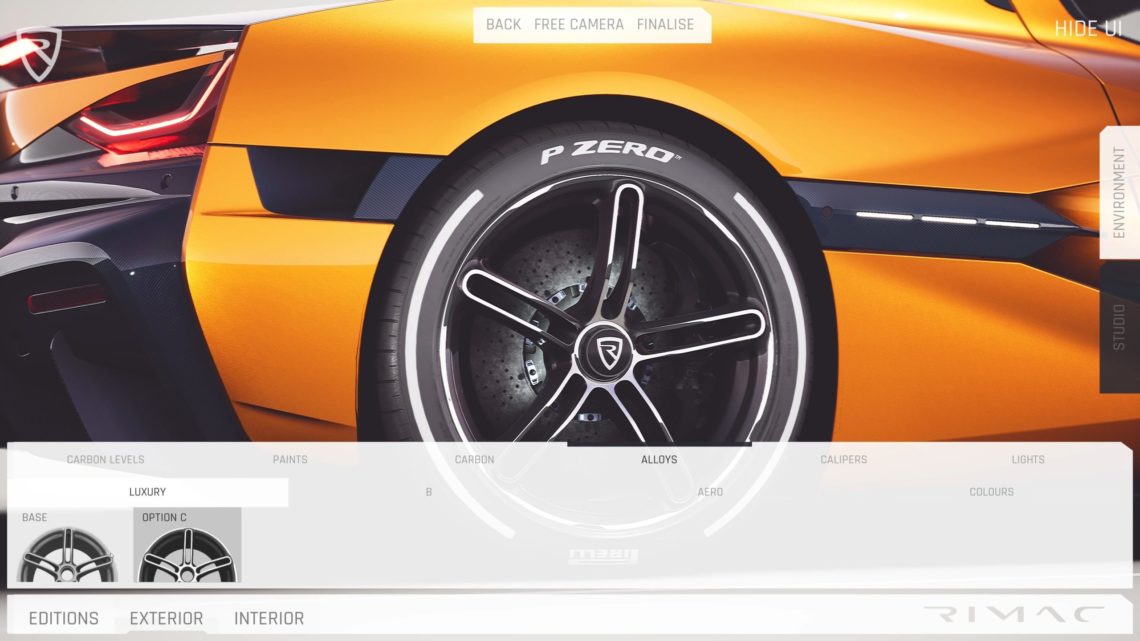1140x641 pixels.
Task: Open the CARBON category
Action: (x=475, y=459)
